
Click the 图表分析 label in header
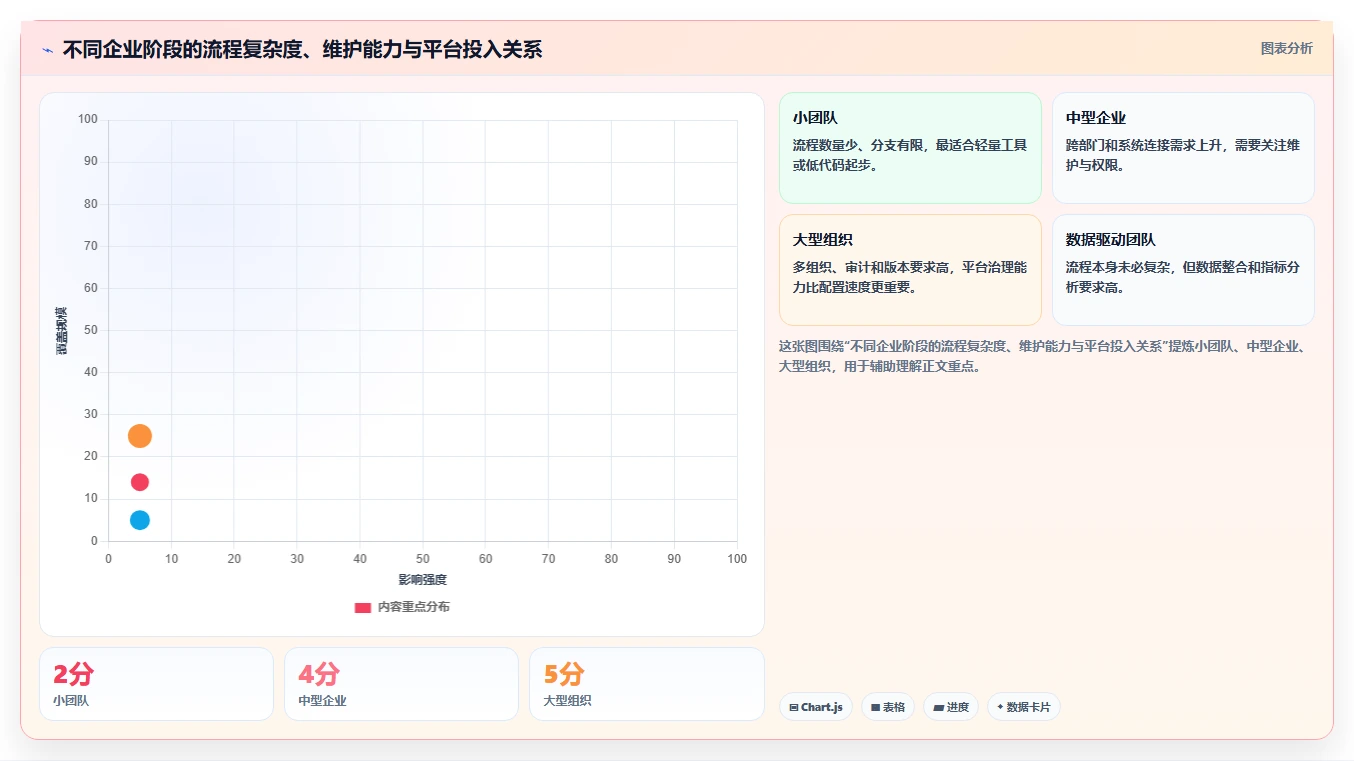[x=1286, y=48]
